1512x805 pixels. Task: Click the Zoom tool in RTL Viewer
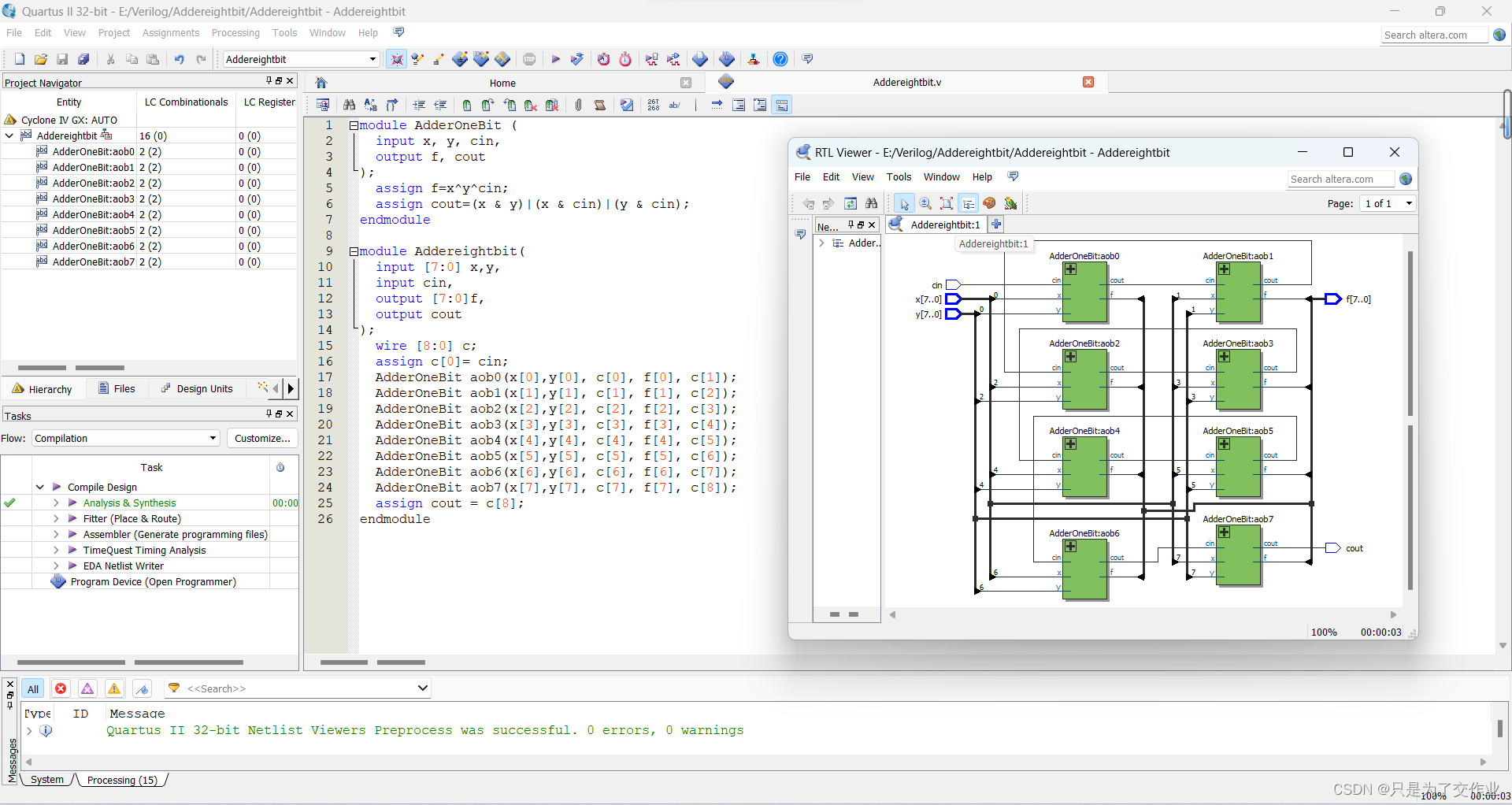point(925,203)
